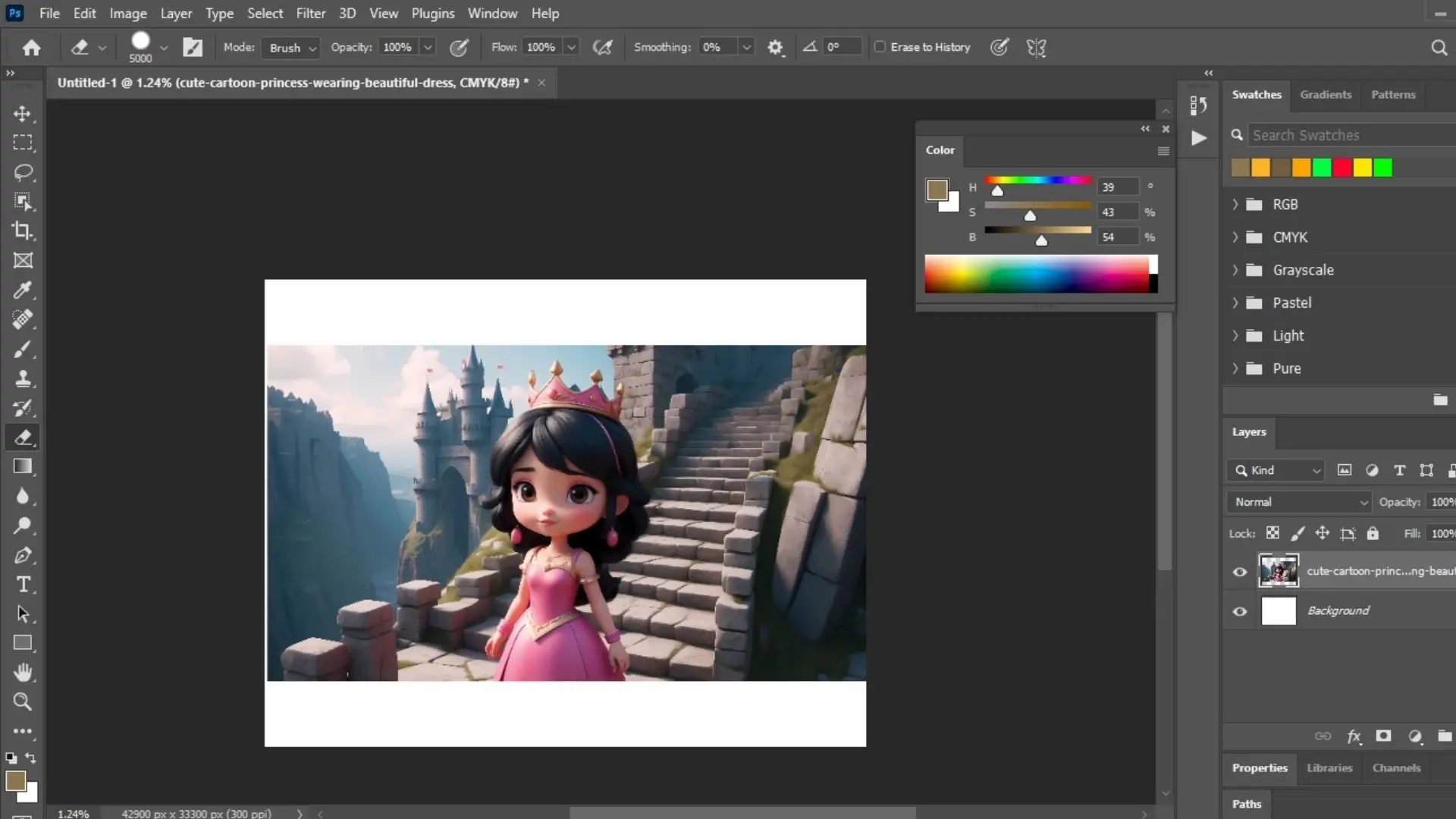Select the Hand tool
Screen dimensions: 1456x819
point(23,673)
